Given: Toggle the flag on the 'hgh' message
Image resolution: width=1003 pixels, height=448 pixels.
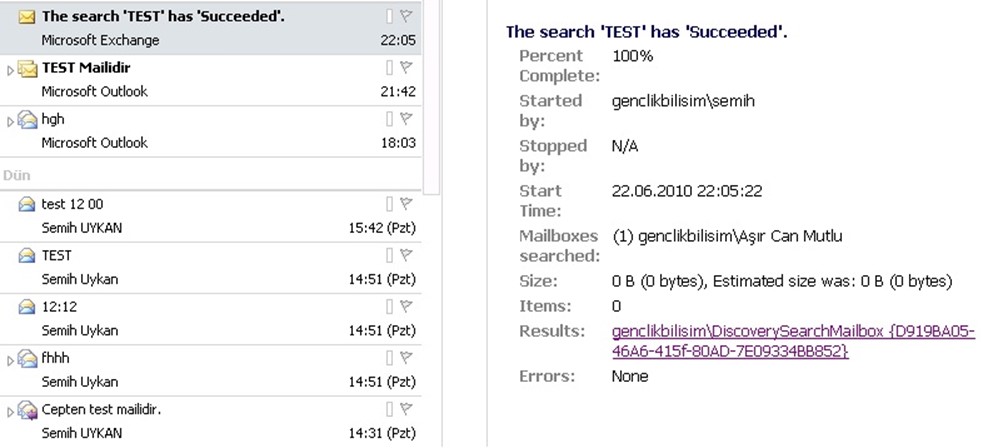Looking at the screenshot, I should [406, 119].
